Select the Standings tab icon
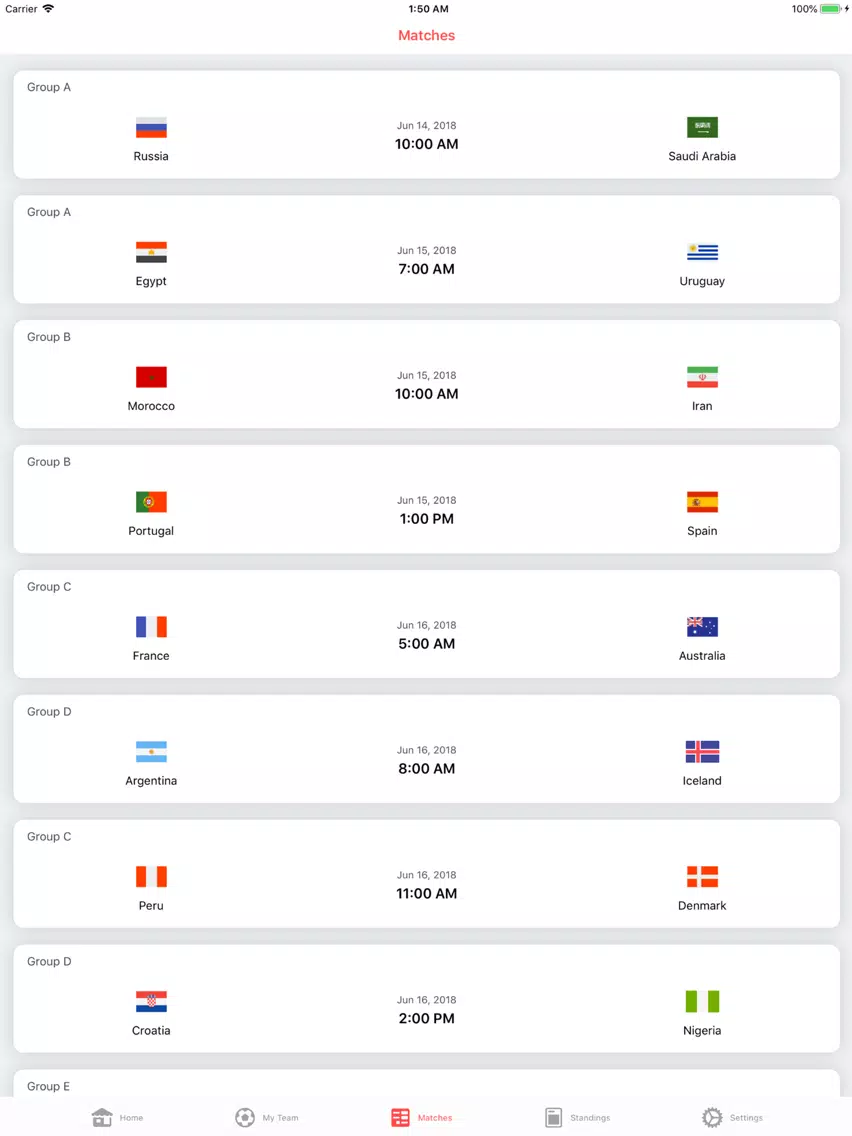852x1136 pixels. [x=554, y=1117]
